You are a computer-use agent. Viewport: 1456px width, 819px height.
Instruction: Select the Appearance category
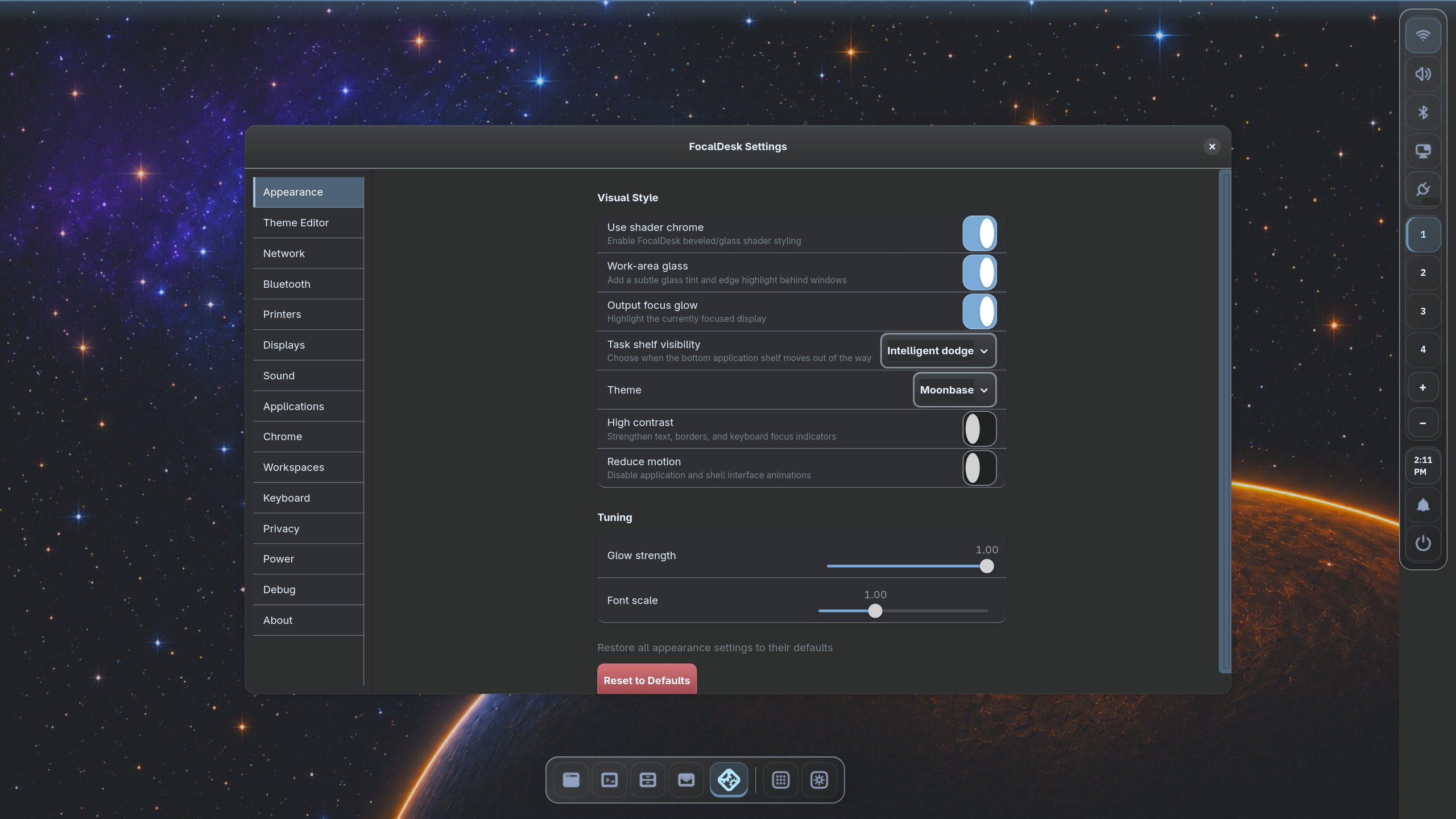pyautogui.click(x=308, y=192)
